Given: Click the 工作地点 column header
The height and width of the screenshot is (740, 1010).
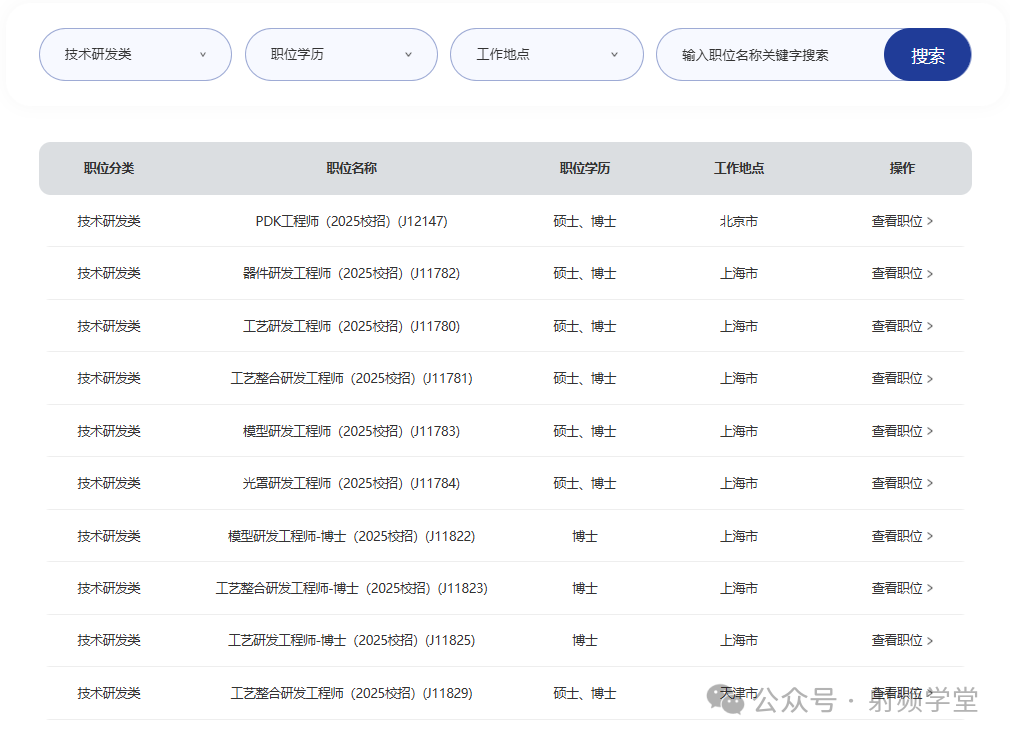Looking at the screenshot, I should 738,168.
